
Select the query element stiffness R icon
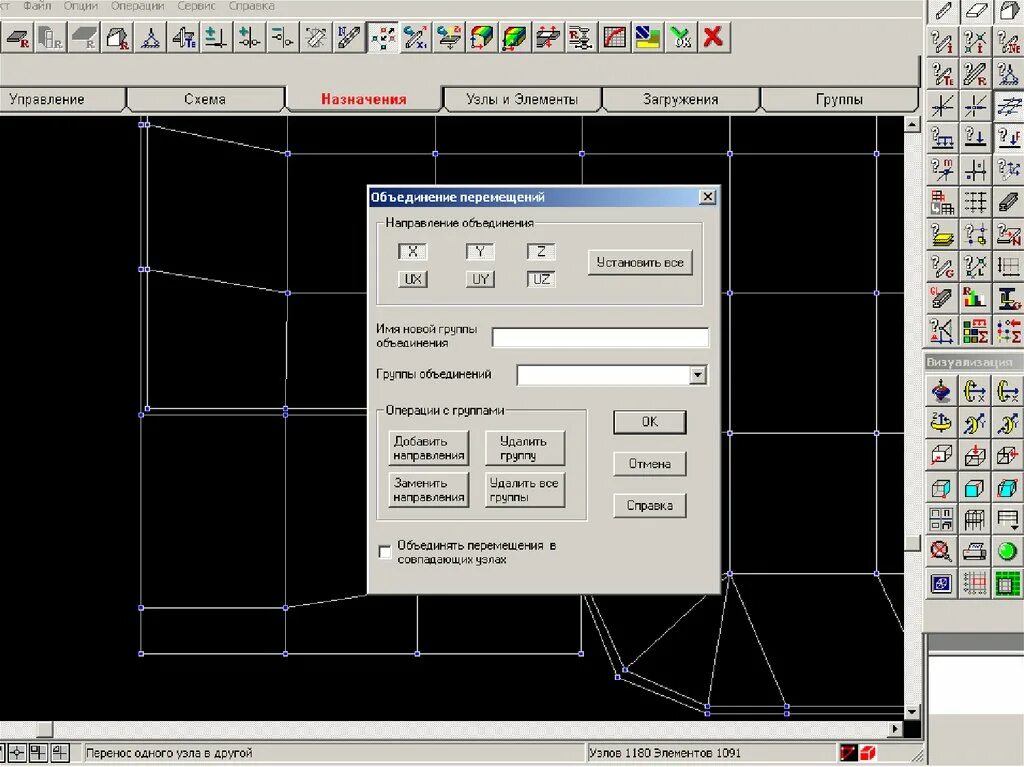pos(975,73)
